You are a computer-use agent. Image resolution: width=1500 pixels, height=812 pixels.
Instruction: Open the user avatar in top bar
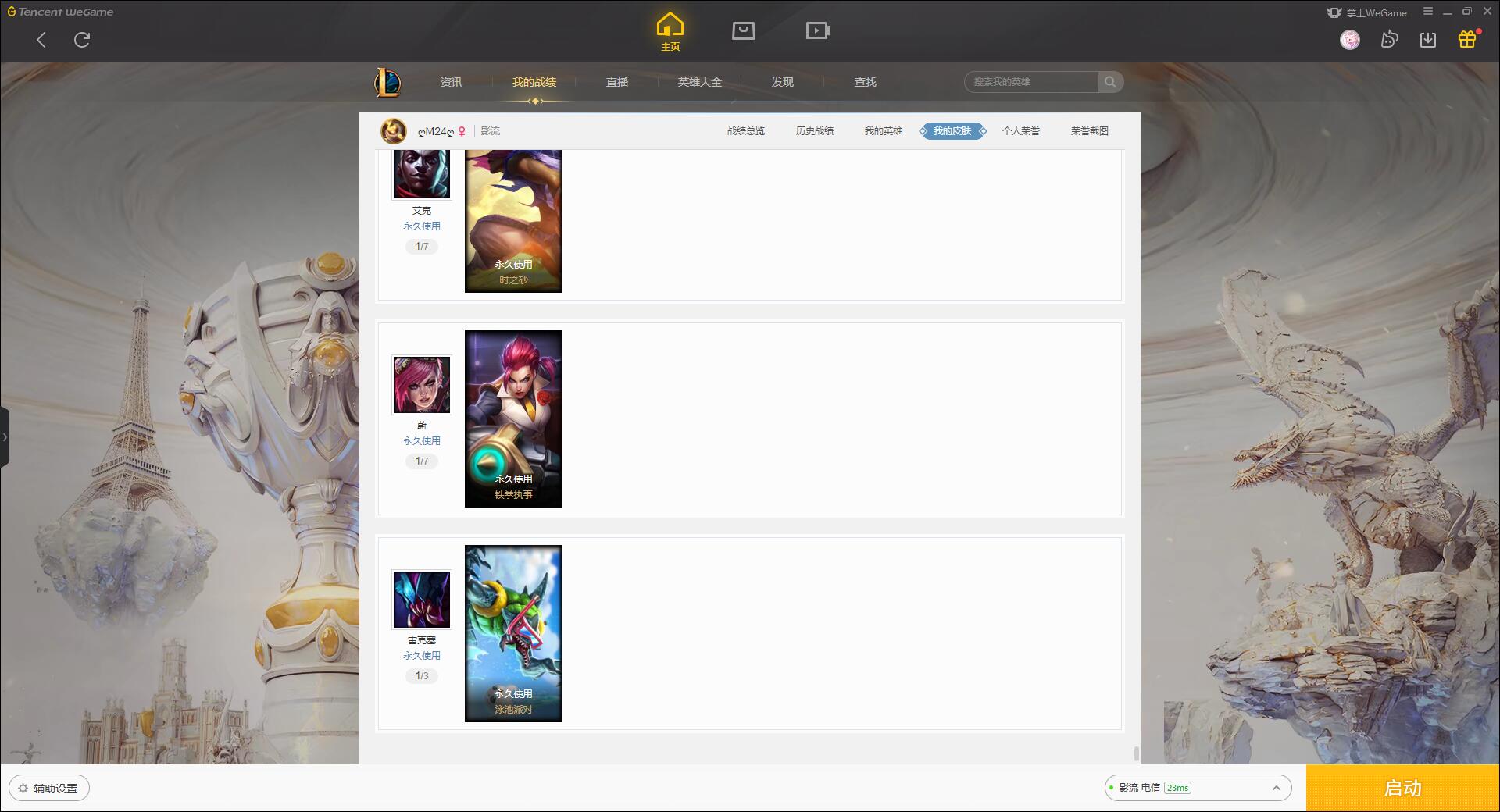(x=1350, y=40)
